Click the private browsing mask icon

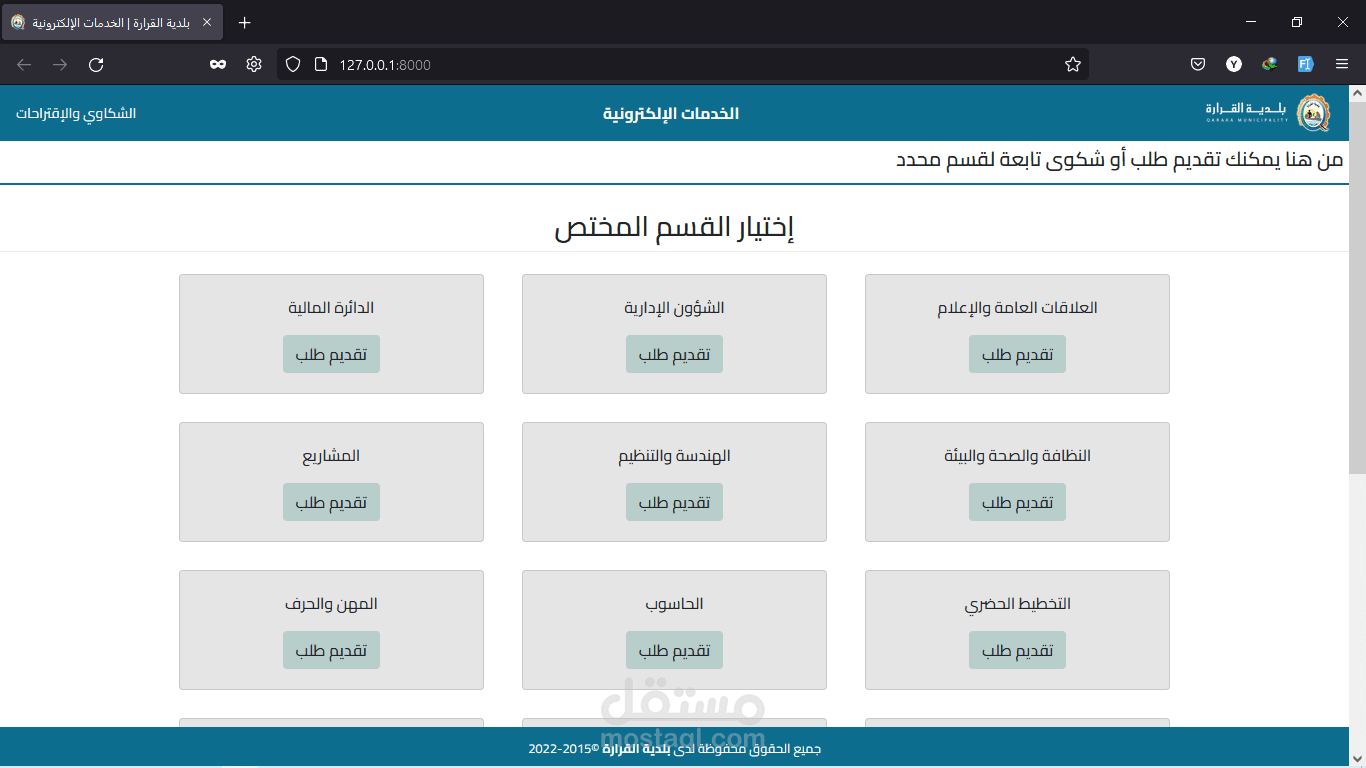(x=217, y=64)
